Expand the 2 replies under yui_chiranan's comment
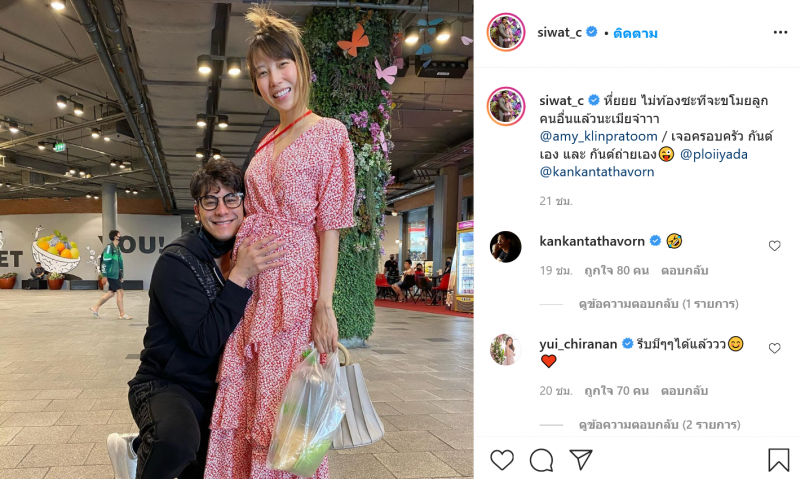 659,424
